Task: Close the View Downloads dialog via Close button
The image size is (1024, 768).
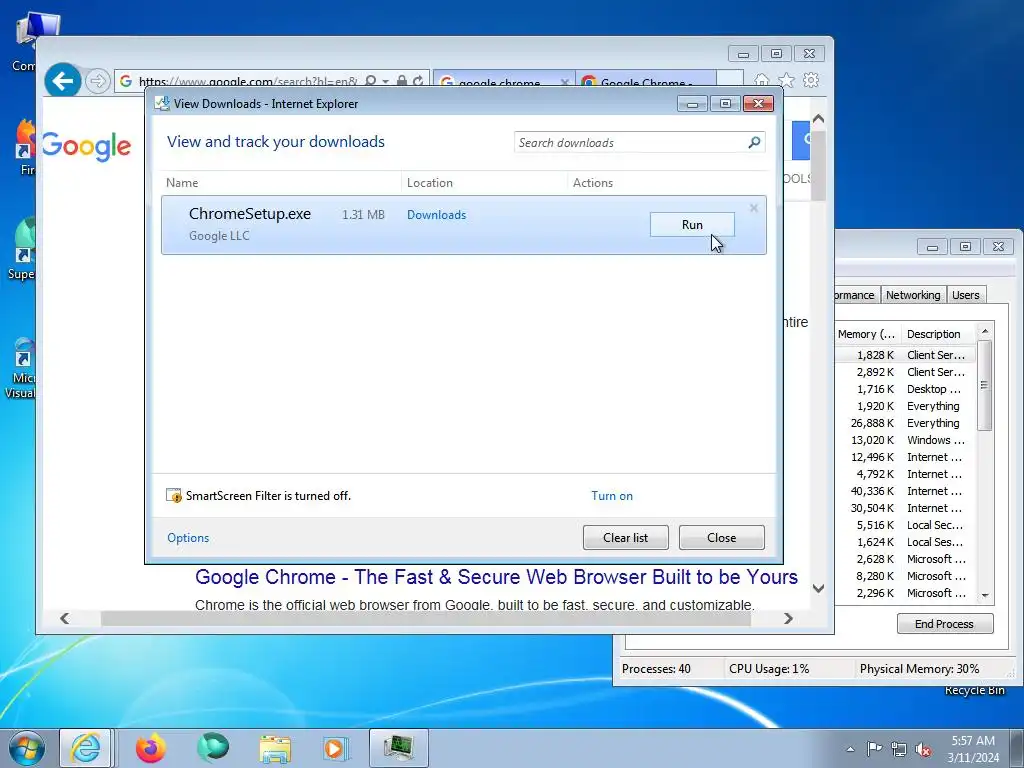Action: point(722,537)
